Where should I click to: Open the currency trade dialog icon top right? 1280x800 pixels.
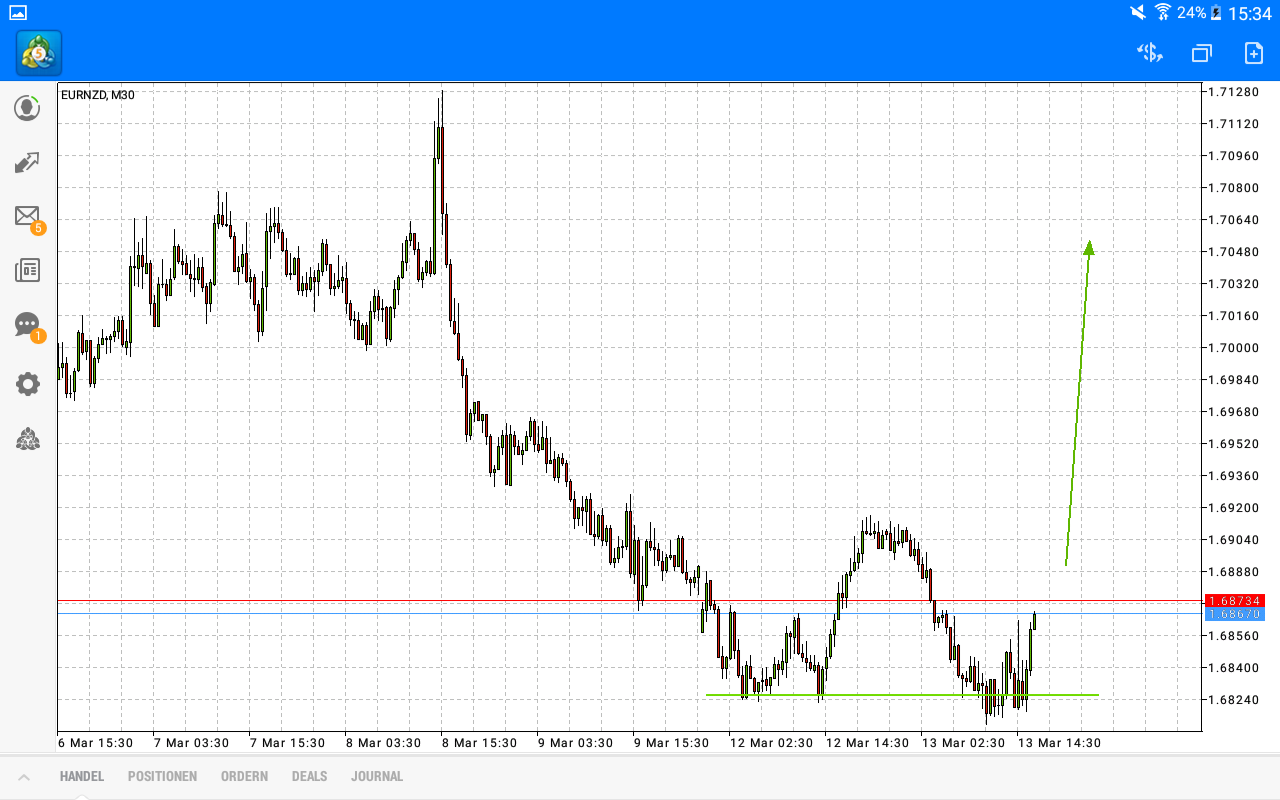[1149, 53]
